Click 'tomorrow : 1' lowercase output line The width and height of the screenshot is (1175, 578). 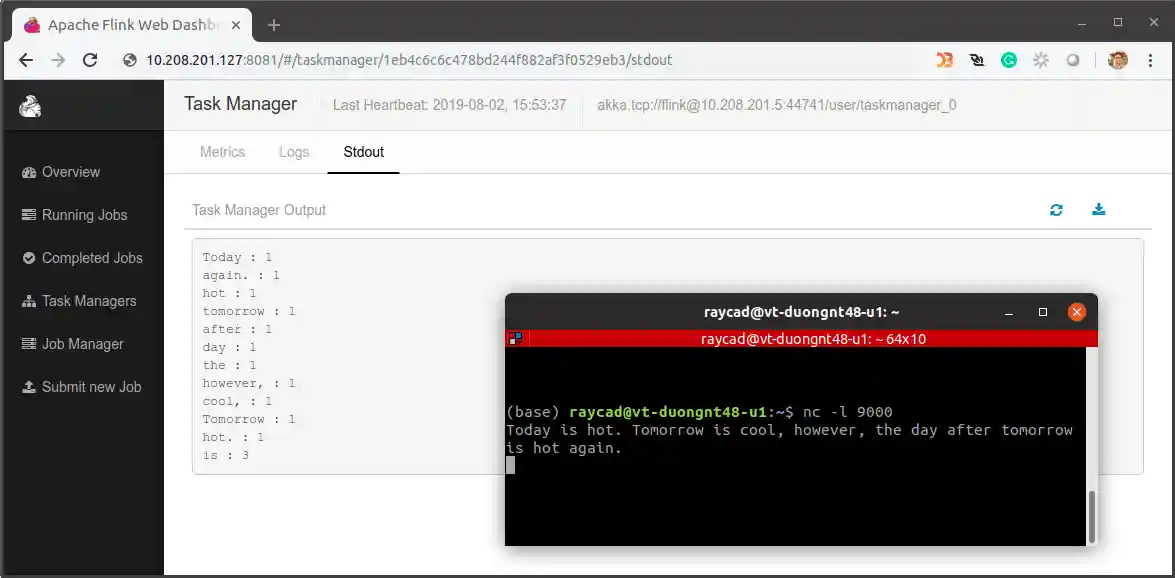click(249, 311)
